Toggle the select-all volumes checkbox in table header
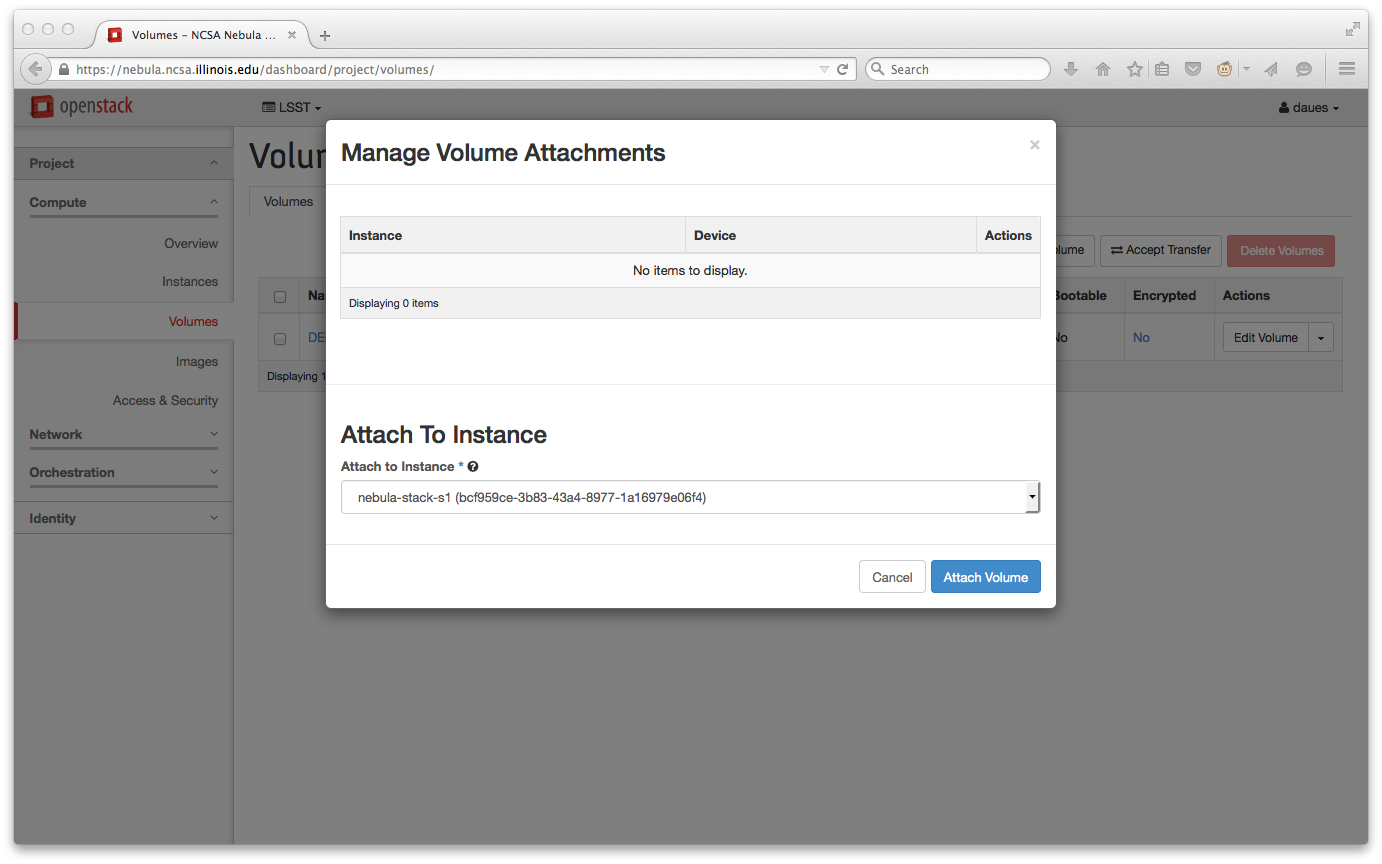 (x=280, y=297)
